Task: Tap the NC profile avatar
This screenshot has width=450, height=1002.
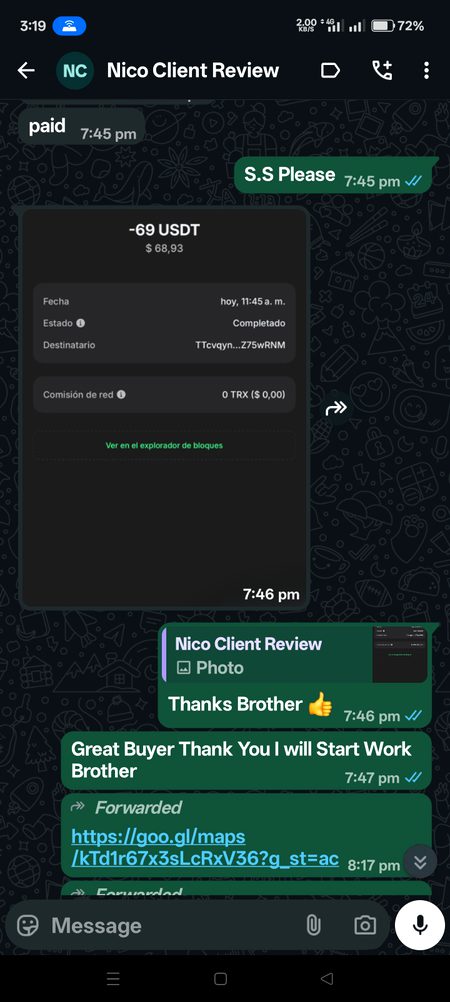Action: (x=75, y=70)
